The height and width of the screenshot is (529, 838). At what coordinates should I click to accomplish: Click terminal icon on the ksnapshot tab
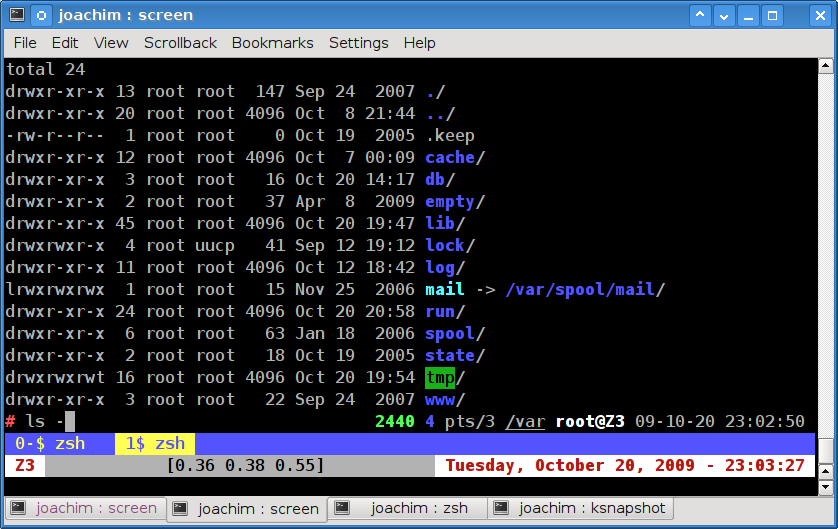pos(502,508)
